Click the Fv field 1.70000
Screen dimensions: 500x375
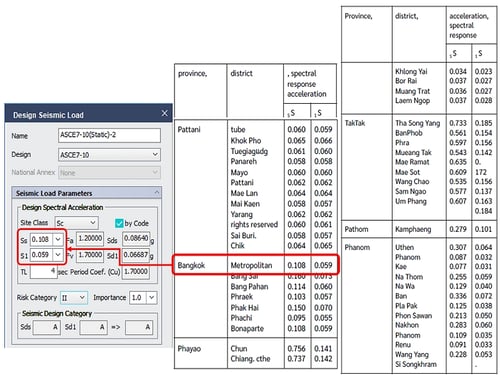tap(90, 255)
